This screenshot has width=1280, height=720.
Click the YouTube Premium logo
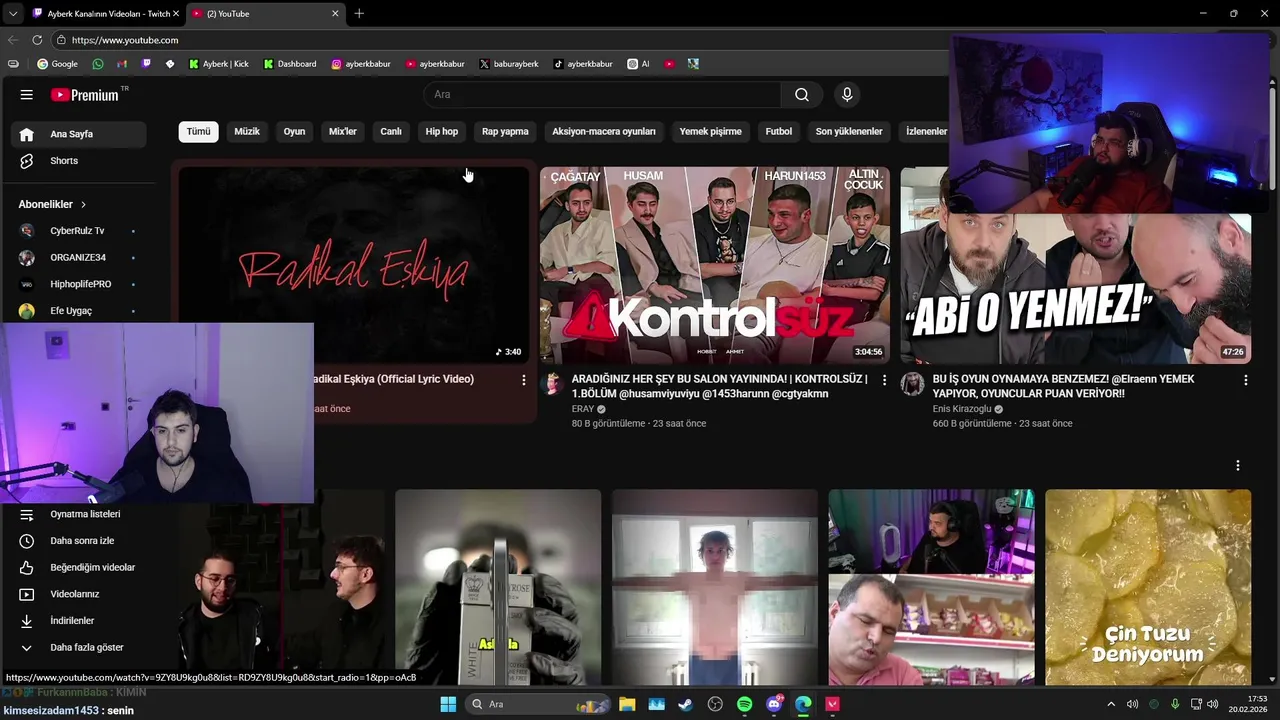(85, 95)
